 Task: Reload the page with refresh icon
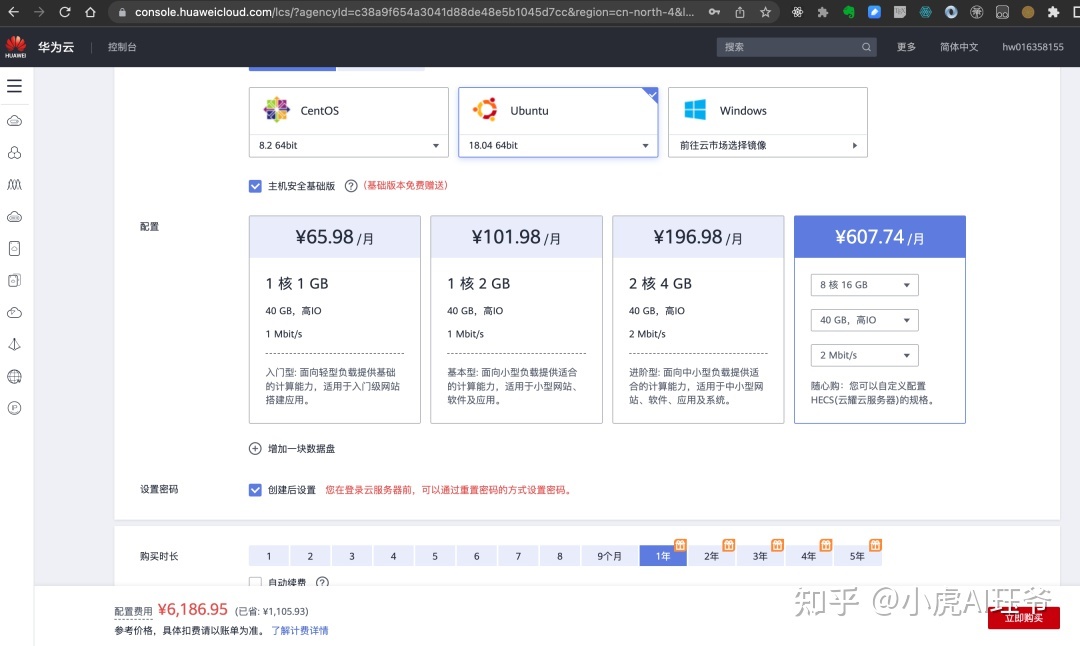65,12
